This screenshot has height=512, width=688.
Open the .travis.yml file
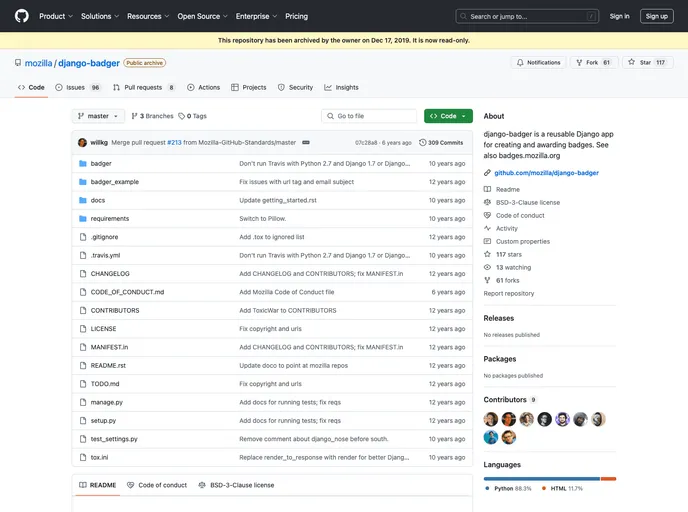click(105, 256)
